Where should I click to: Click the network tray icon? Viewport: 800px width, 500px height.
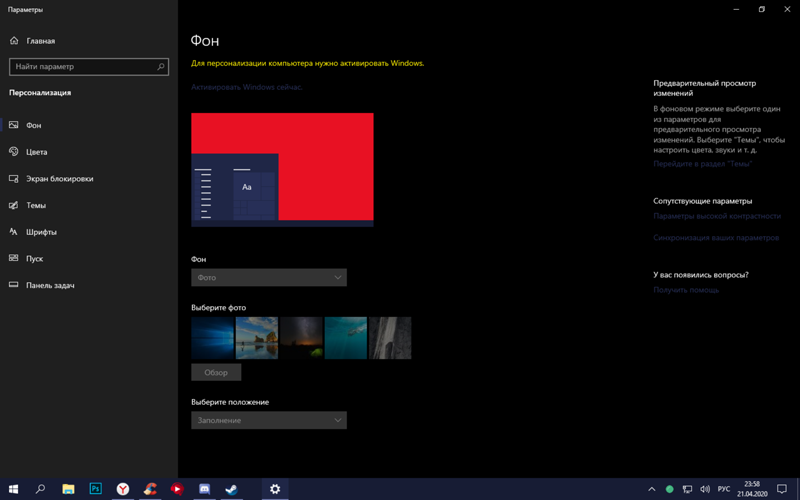[687, 489]
